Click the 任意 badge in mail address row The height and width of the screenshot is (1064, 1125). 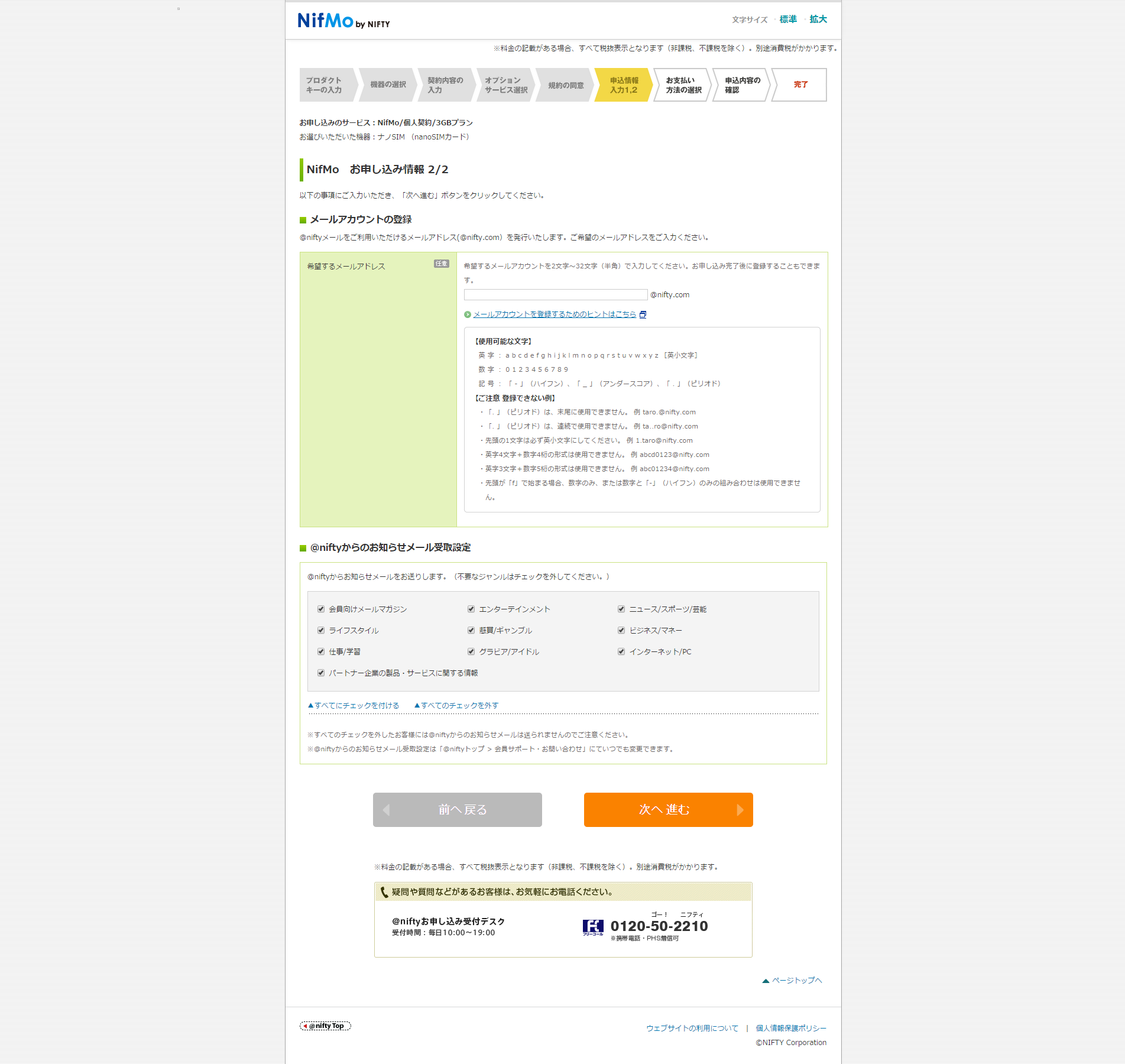point(442,264)
